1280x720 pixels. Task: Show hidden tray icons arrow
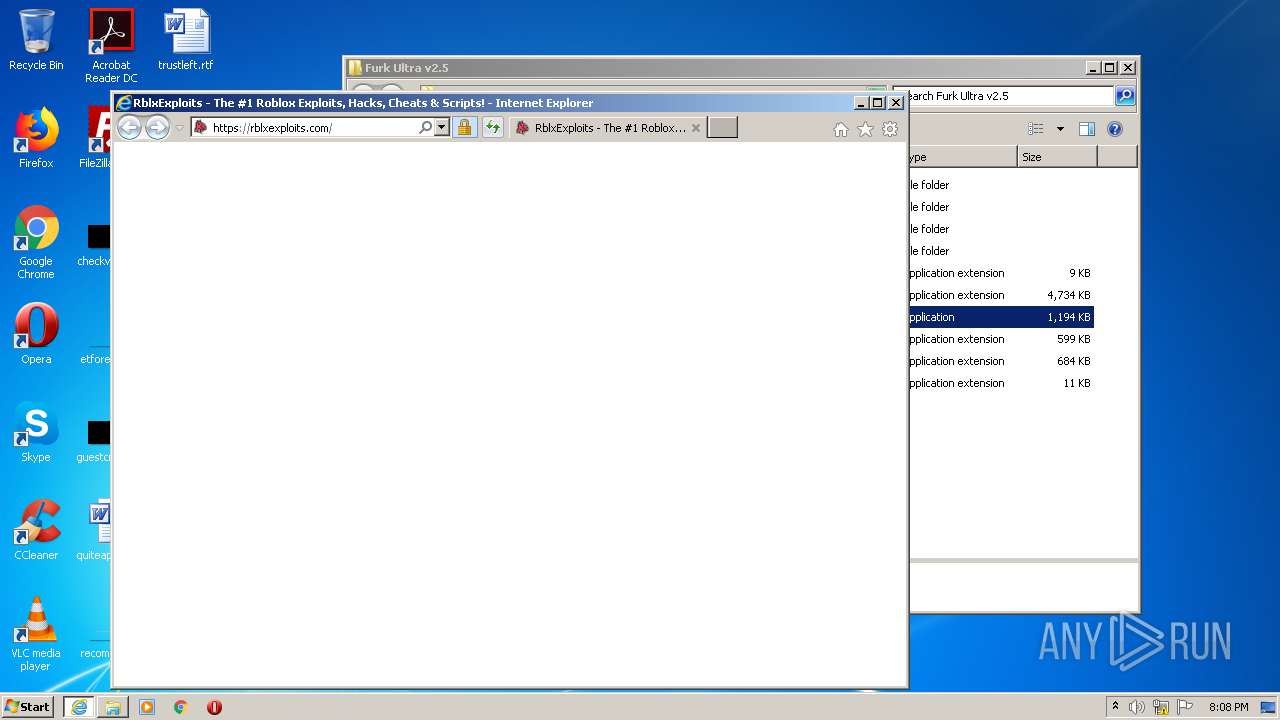(1115, 707)
